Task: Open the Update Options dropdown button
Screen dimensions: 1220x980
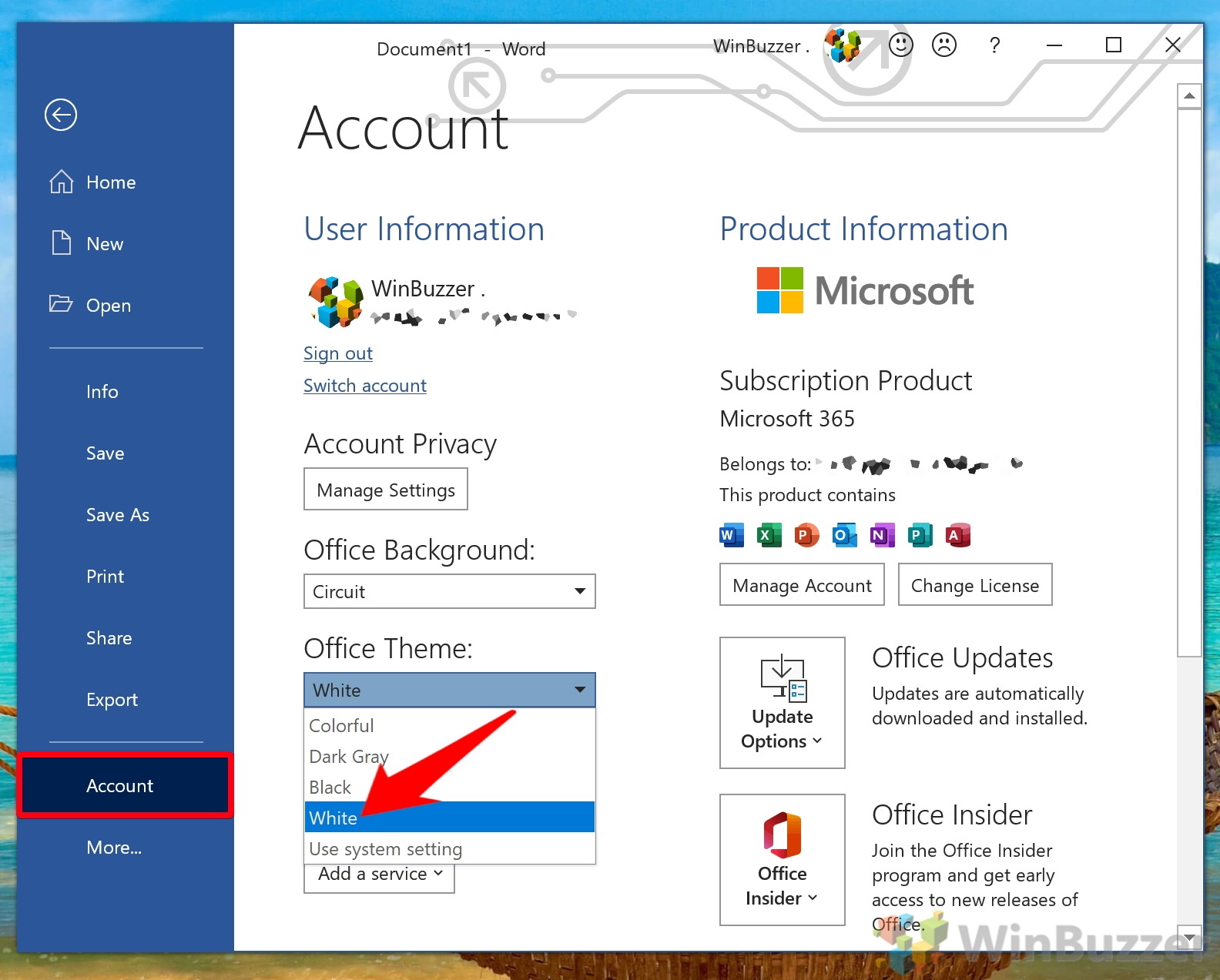Action: click(x=783, y=702)
